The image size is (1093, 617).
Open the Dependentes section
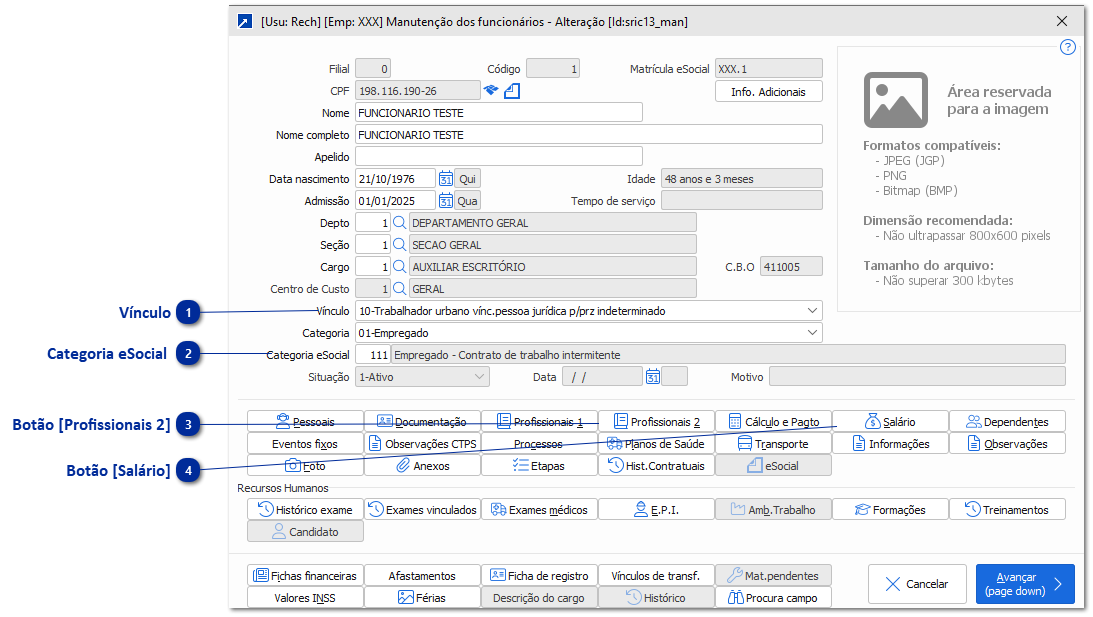coord(1007,421)
